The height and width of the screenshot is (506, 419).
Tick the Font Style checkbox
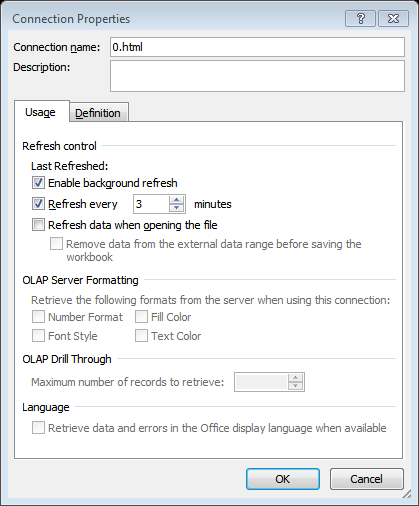[38, 336]
